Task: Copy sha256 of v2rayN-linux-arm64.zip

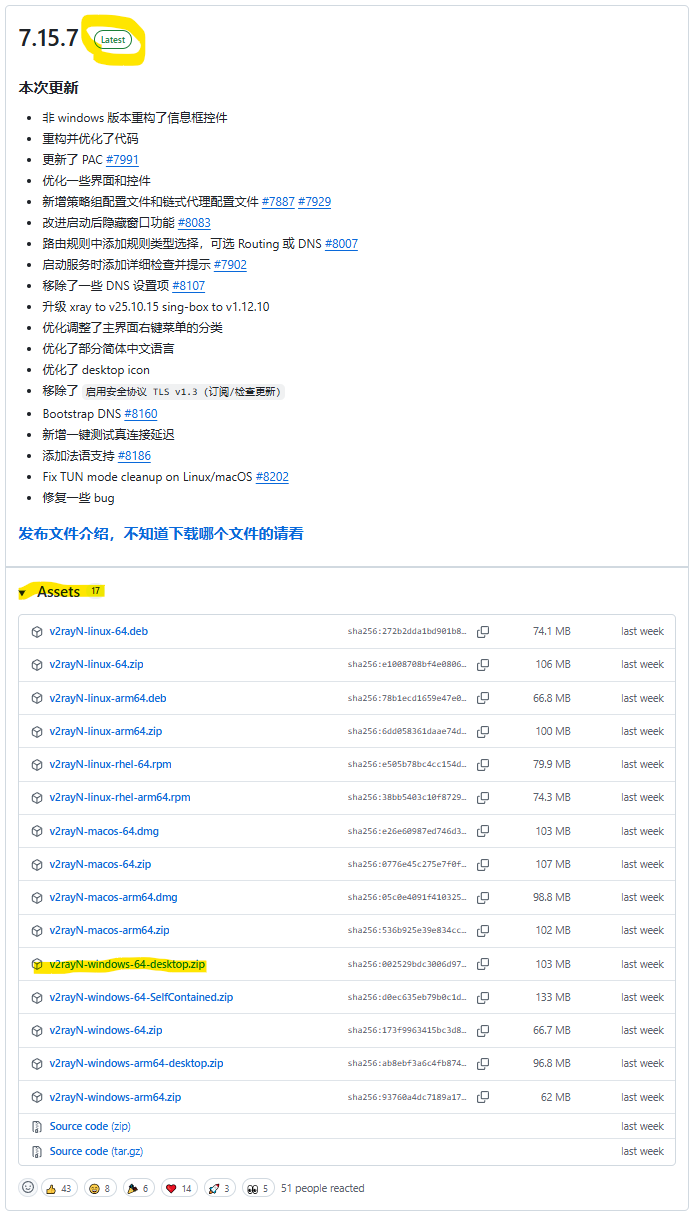Action: [x=483, y=732]
